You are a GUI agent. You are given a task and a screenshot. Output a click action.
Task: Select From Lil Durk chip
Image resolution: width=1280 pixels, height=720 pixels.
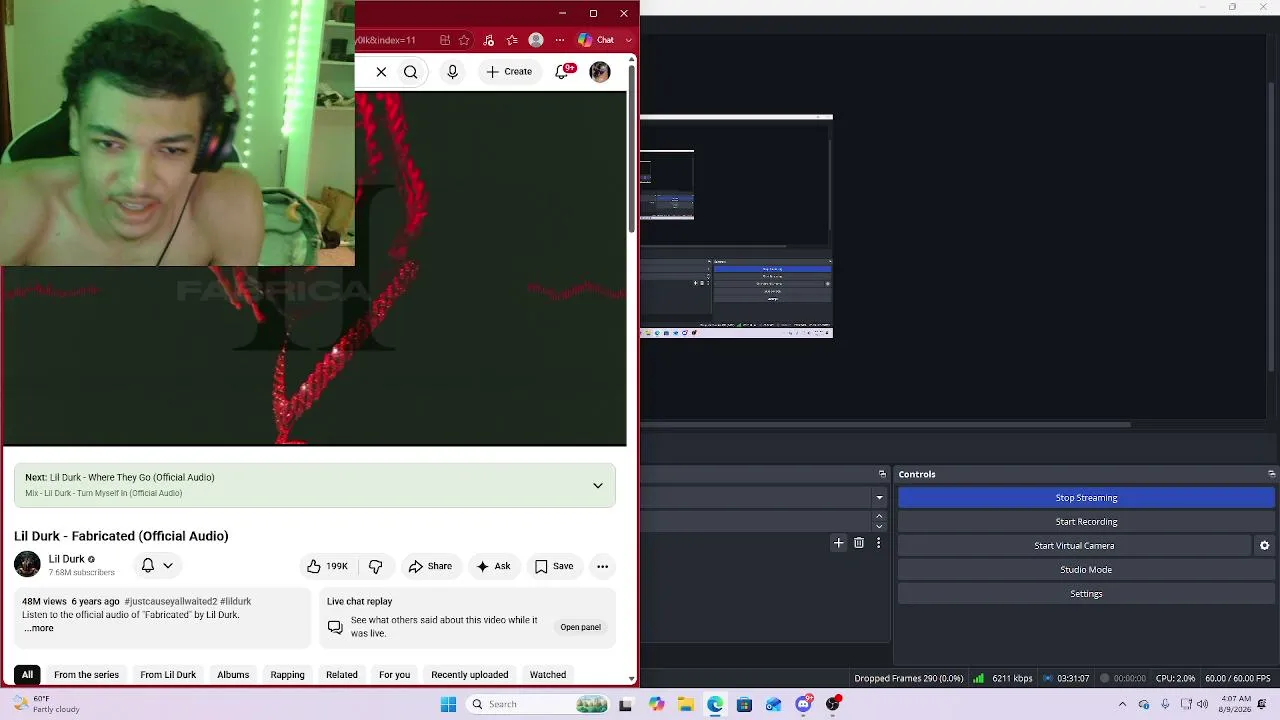coord(168,675)
